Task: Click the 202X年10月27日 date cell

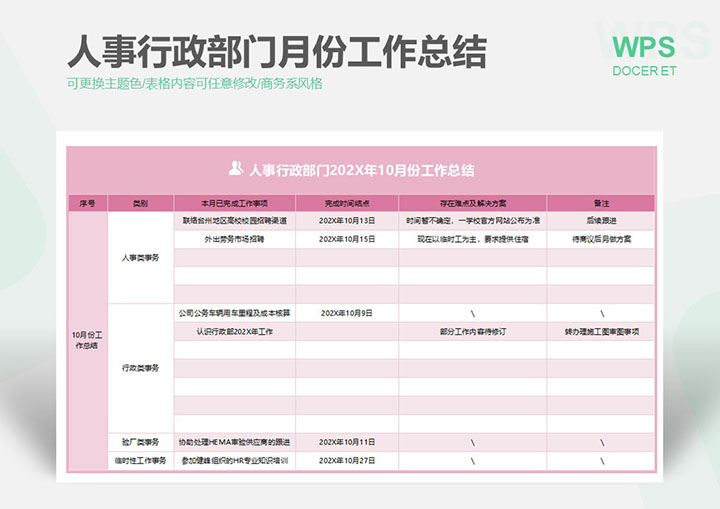Action: click(346, 460)
